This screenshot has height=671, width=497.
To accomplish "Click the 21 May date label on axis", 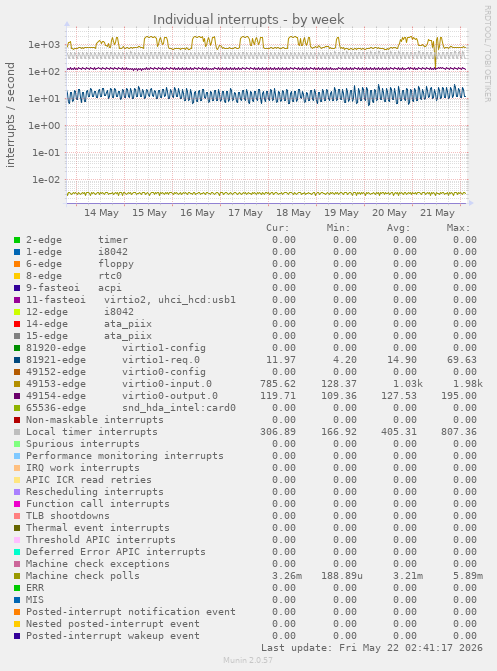I will 437,213.
